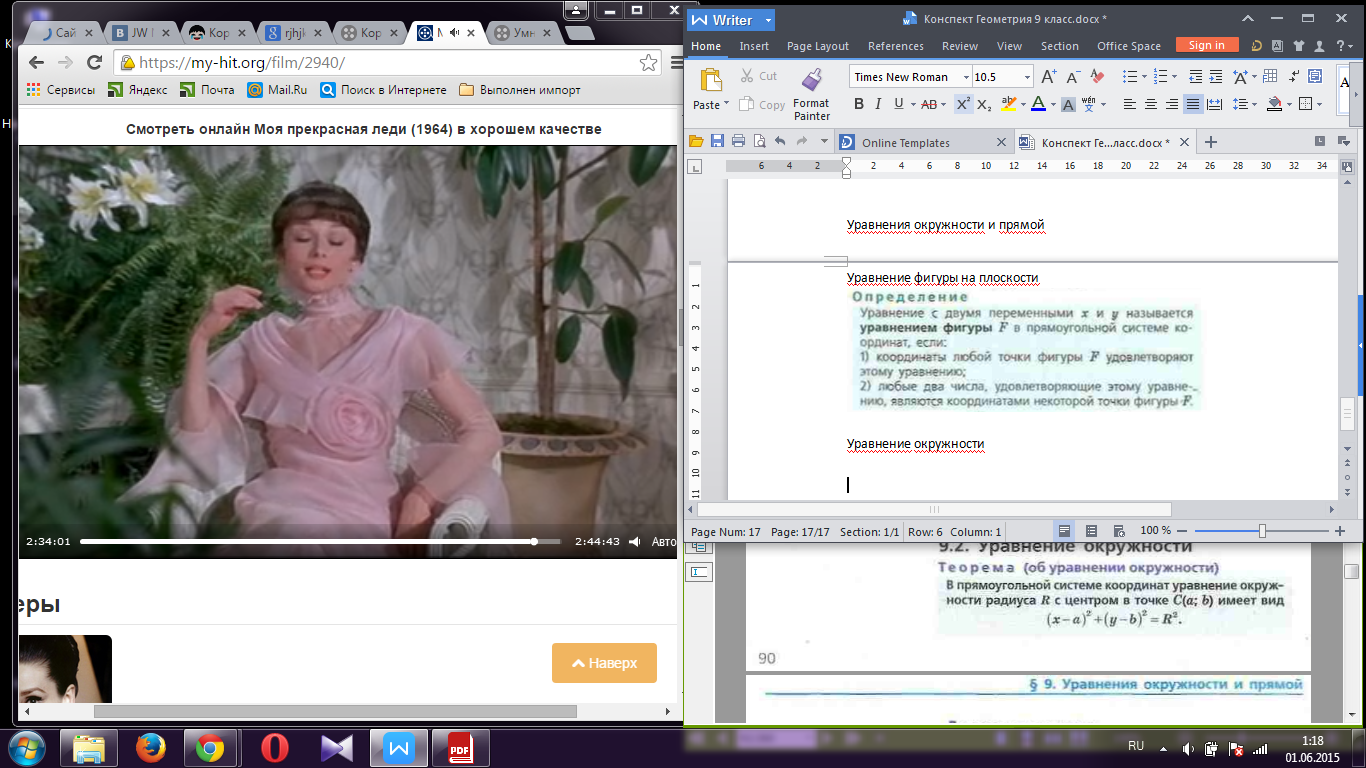
Task: Expand the Paste options arrow
Action: click(x=727, y=105)
